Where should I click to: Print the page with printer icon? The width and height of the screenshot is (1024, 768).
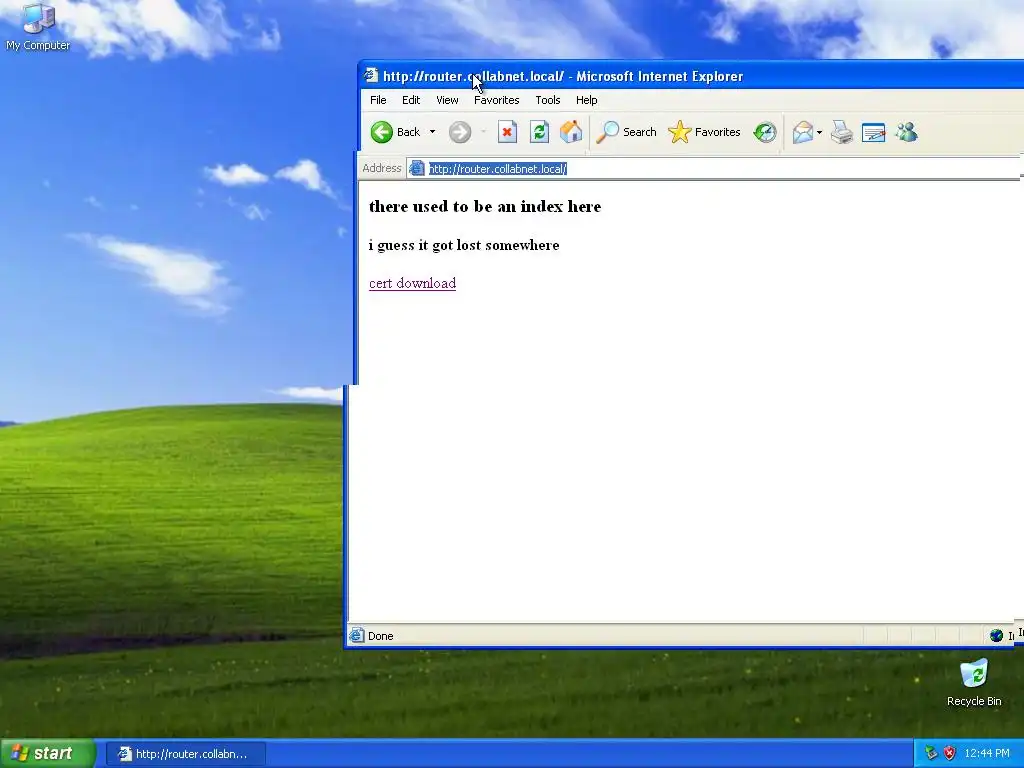[842, 132]
